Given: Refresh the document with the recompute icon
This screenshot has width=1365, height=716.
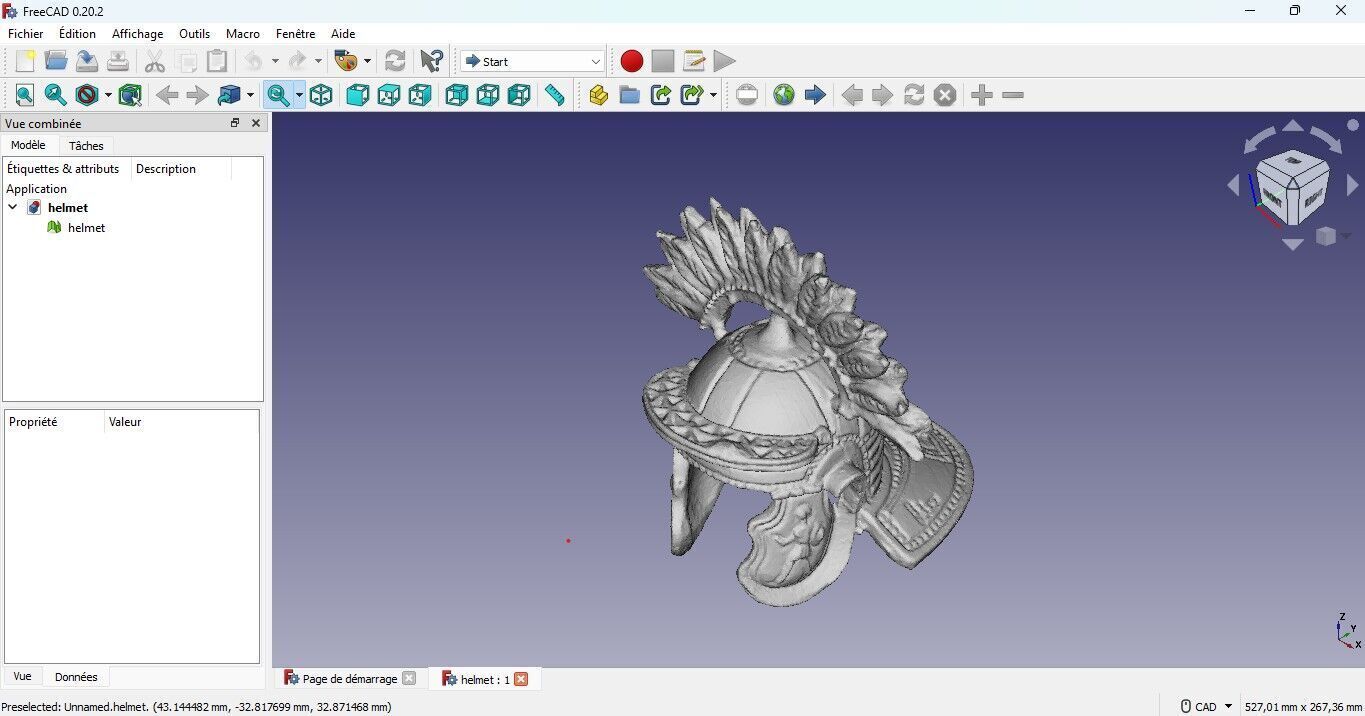Looking at the screenshot, I should tap(395, 61).
